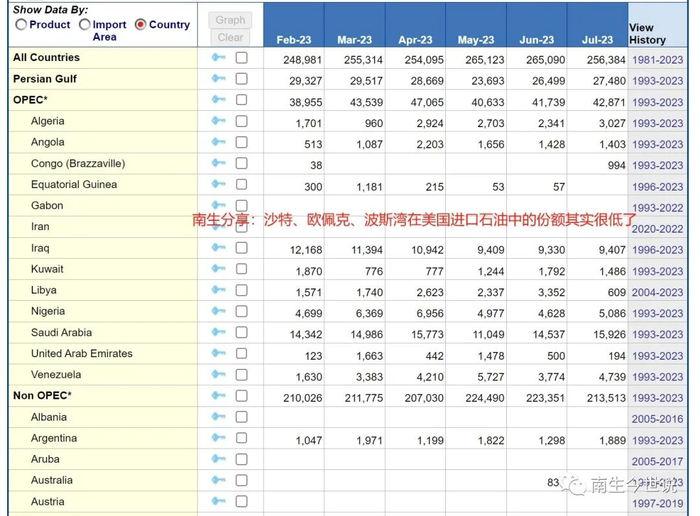Select the Product radio button
Screen dimensions: 700x516
[x=21, y=25]
